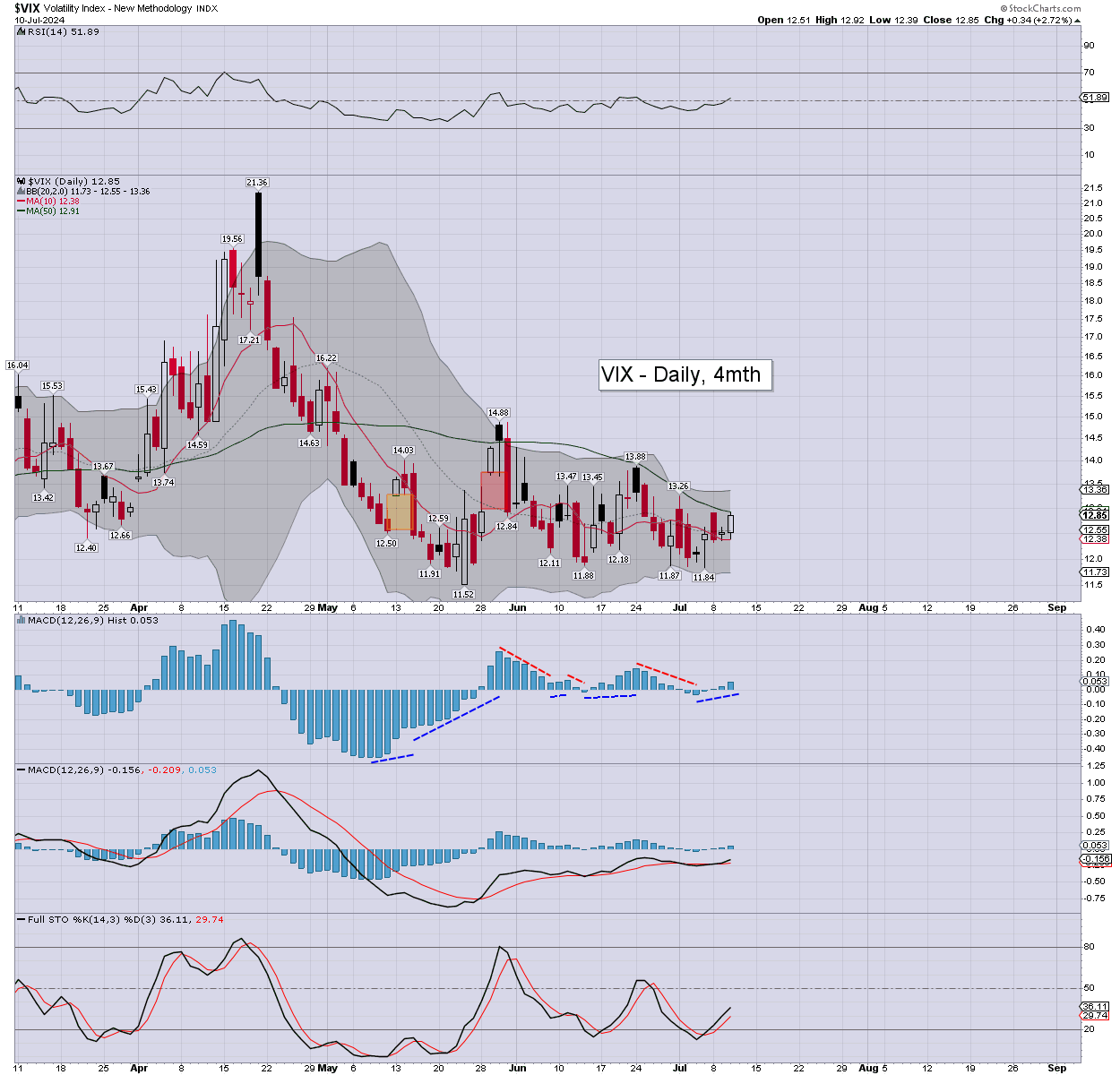Click the green MA(50) legend swatch
This screenshot has height=1075, width=1120.
click(22, 211)
